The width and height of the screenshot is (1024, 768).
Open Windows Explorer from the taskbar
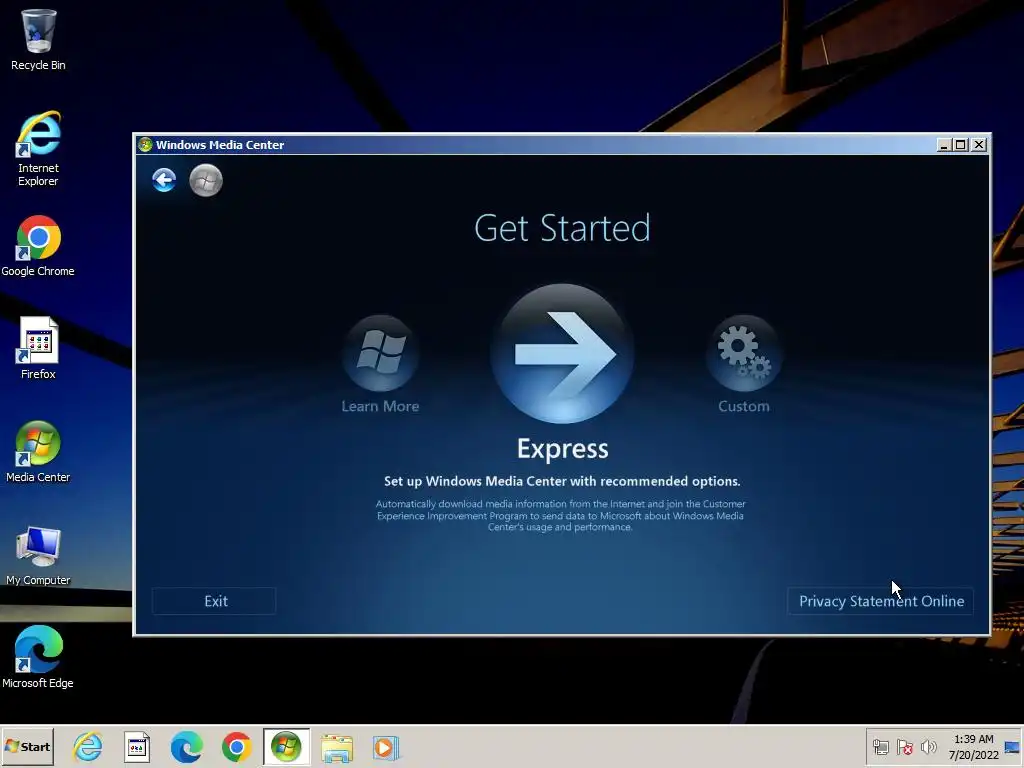pyautogui.click(x=337, y=748)
